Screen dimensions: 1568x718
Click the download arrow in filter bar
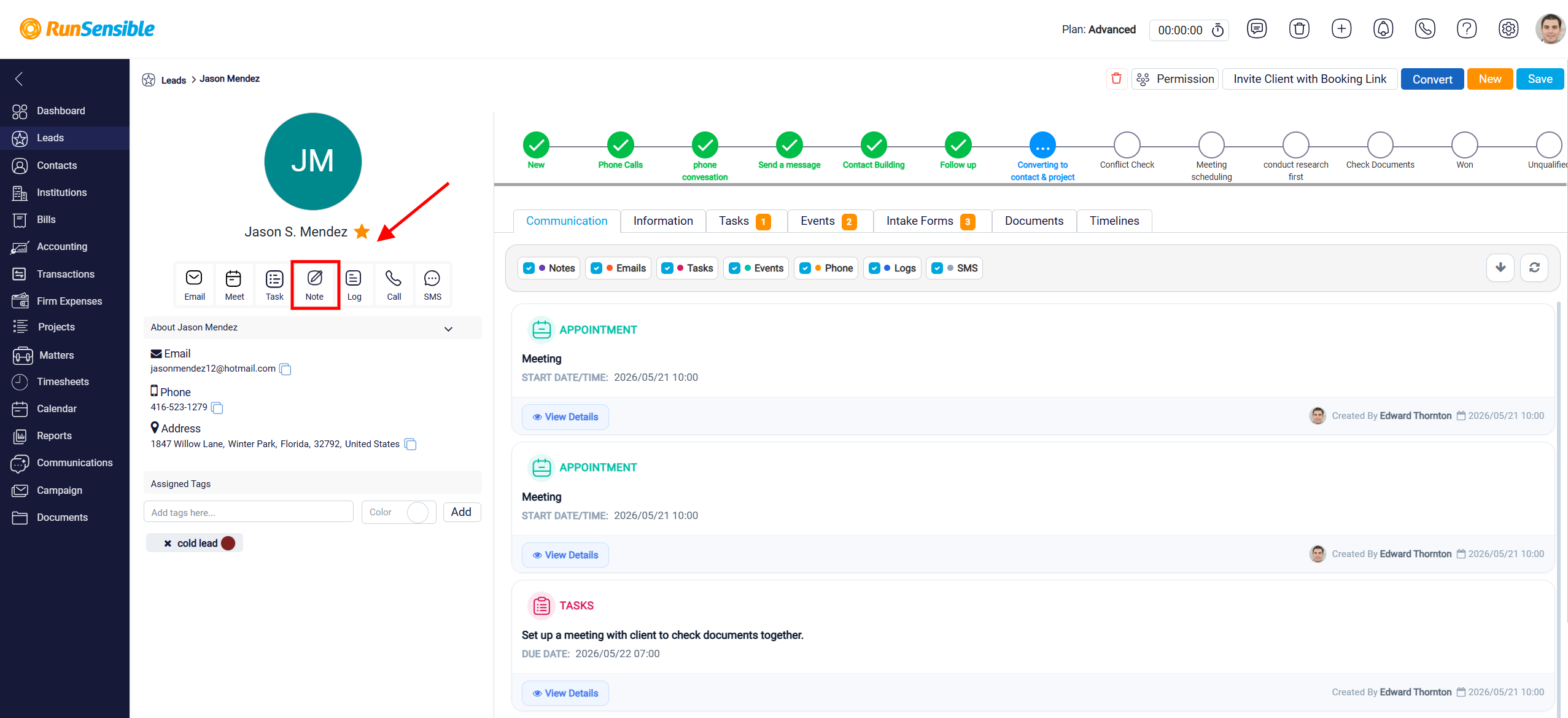tap(1500, 267)
